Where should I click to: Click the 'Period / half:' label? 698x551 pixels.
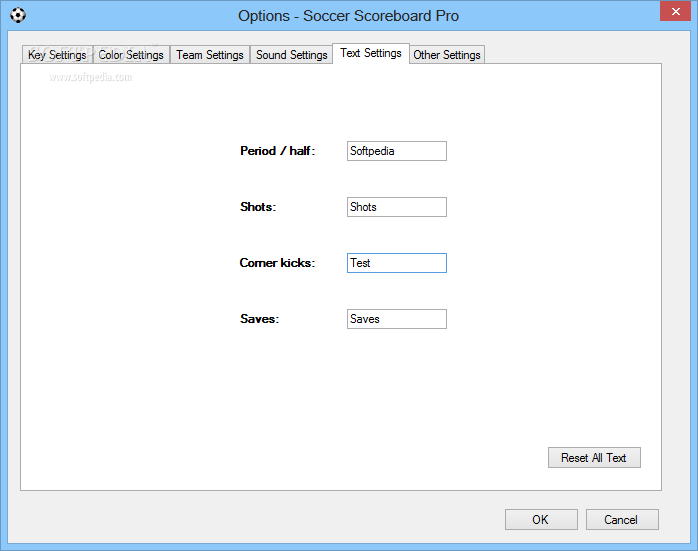(277, 151)
